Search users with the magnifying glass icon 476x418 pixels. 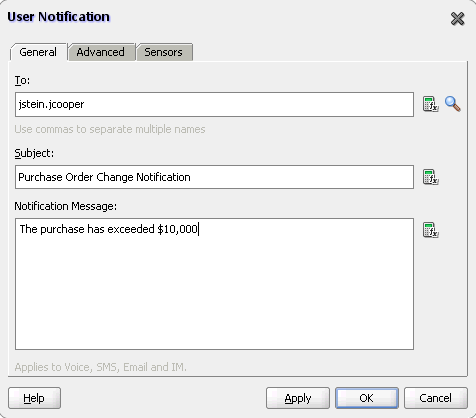coord(453,104)
